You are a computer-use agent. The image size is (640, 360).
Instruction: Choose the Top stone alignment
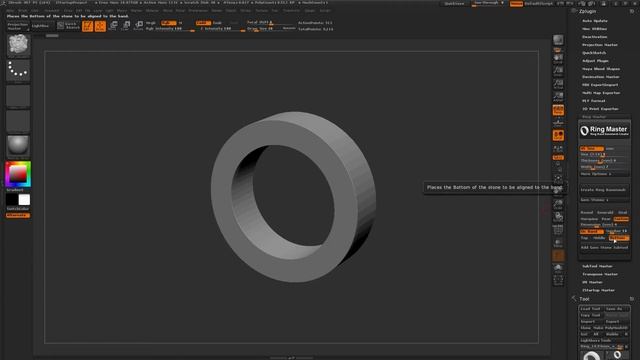(585, 238)
